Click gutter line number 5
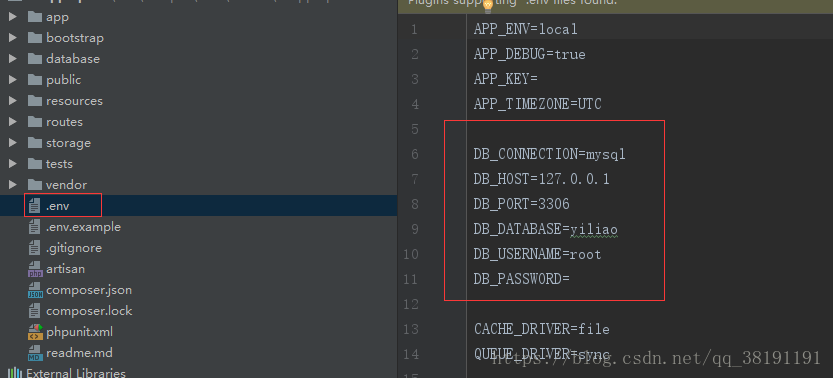833x378 pixels. 415,129
